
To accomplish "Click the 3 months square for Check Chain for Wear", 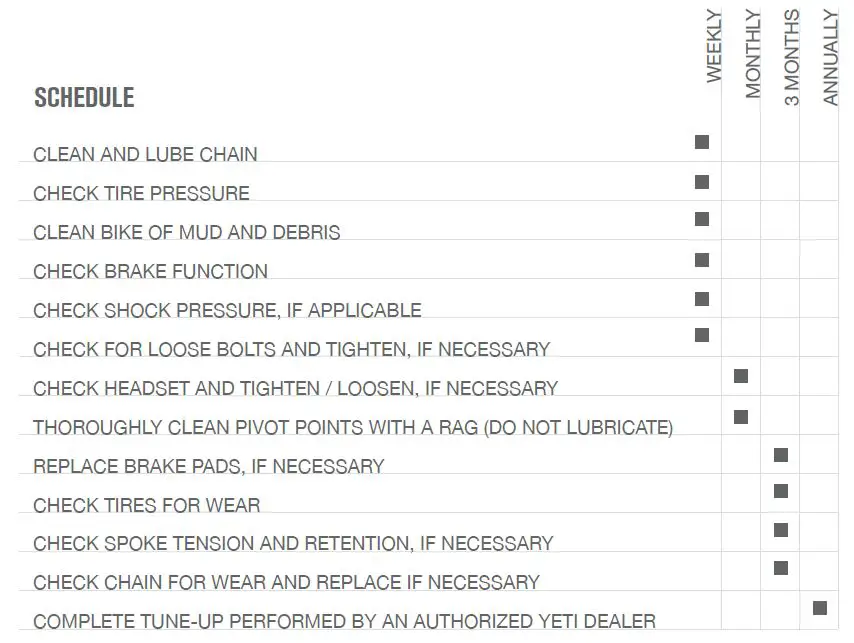I will tap(781, 568).
